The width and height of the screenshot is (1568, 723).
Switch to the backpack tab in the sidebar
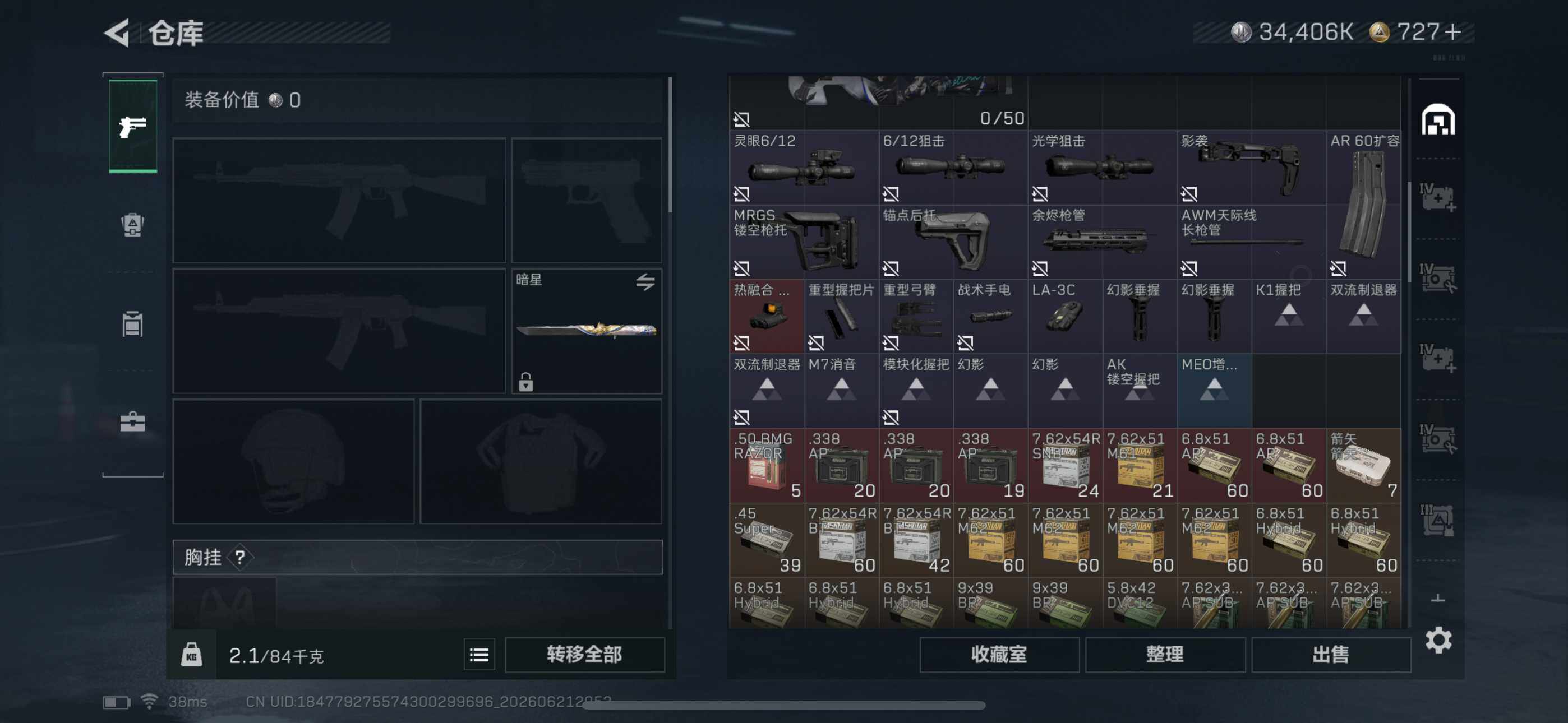(132, 225)
